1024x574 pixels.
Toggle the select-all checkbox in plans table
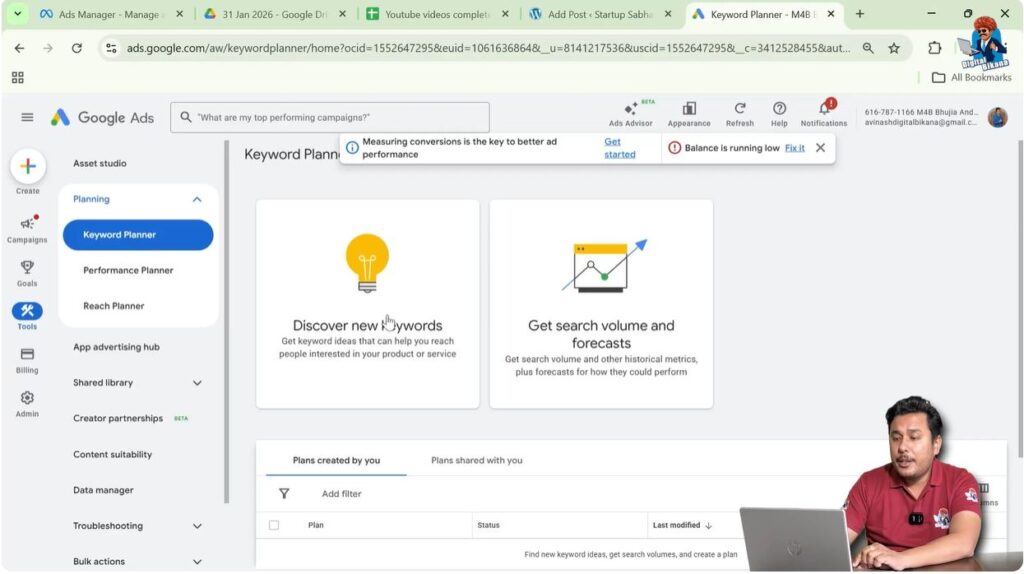pyautogui.click(x=274, y=525)
